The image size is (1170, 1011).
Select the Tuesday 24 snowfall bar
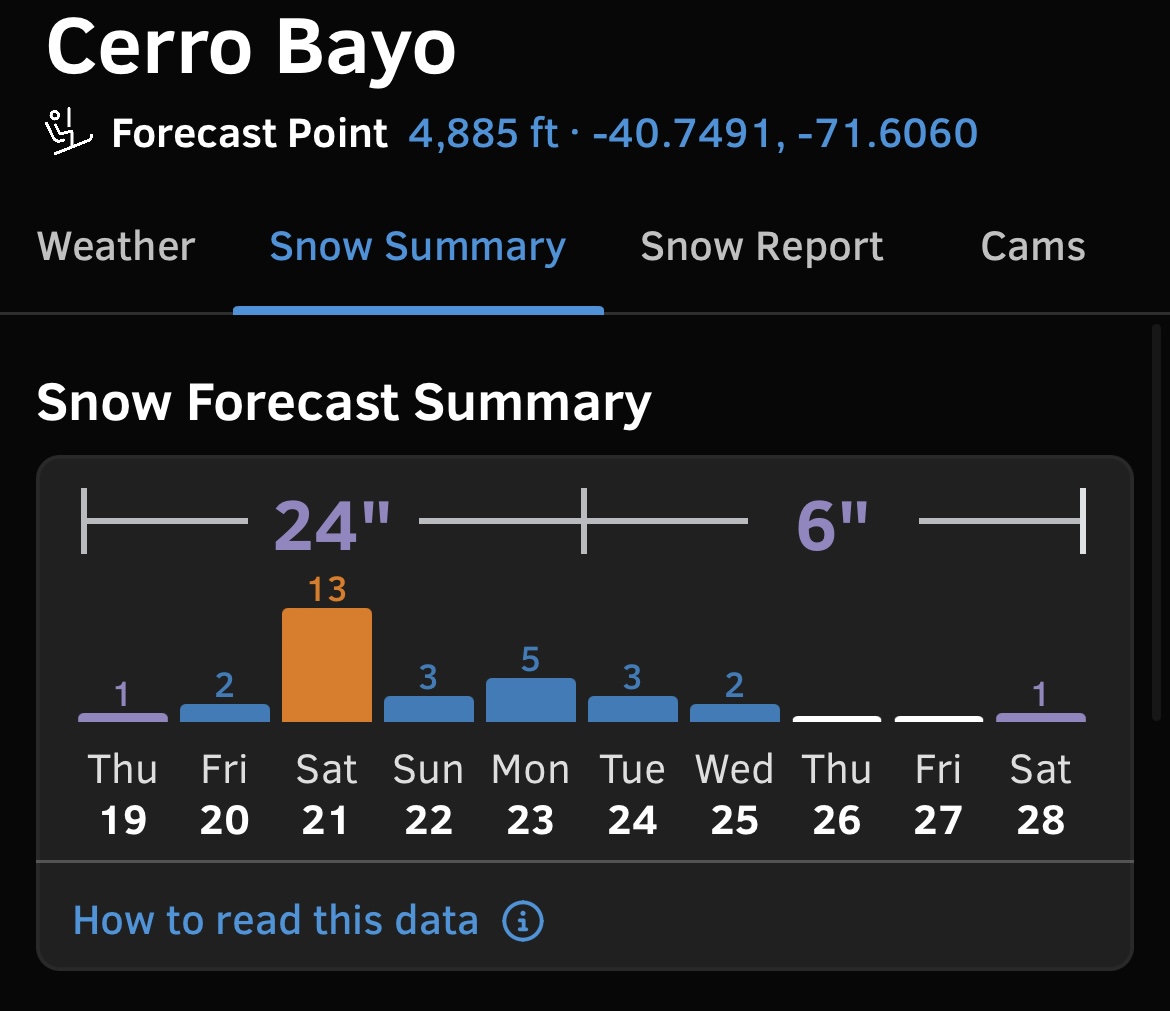[x=633, y=709]
